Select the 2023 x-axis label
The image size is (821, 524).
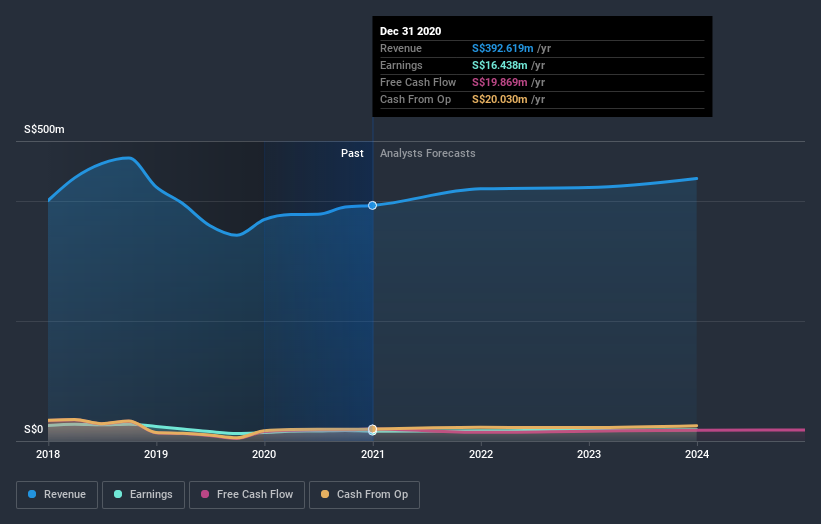pos(589,454)
